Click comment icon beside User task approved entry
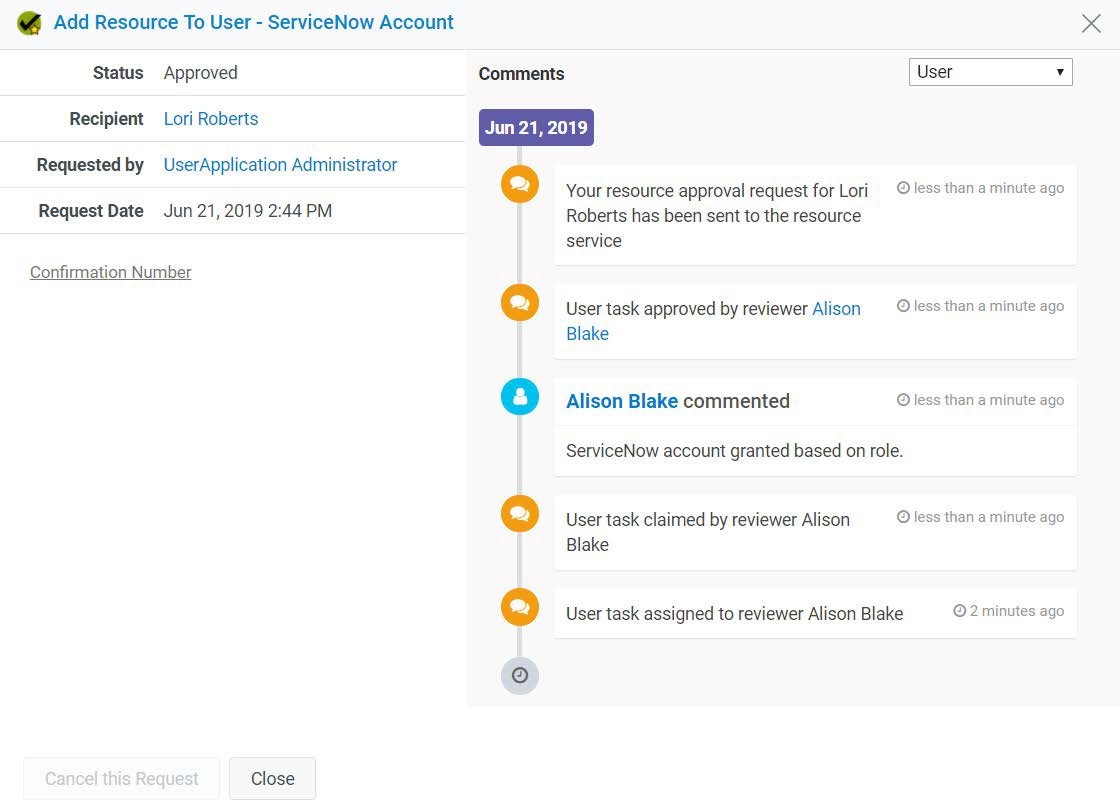 pyautogui.click(x=520, y=302)
